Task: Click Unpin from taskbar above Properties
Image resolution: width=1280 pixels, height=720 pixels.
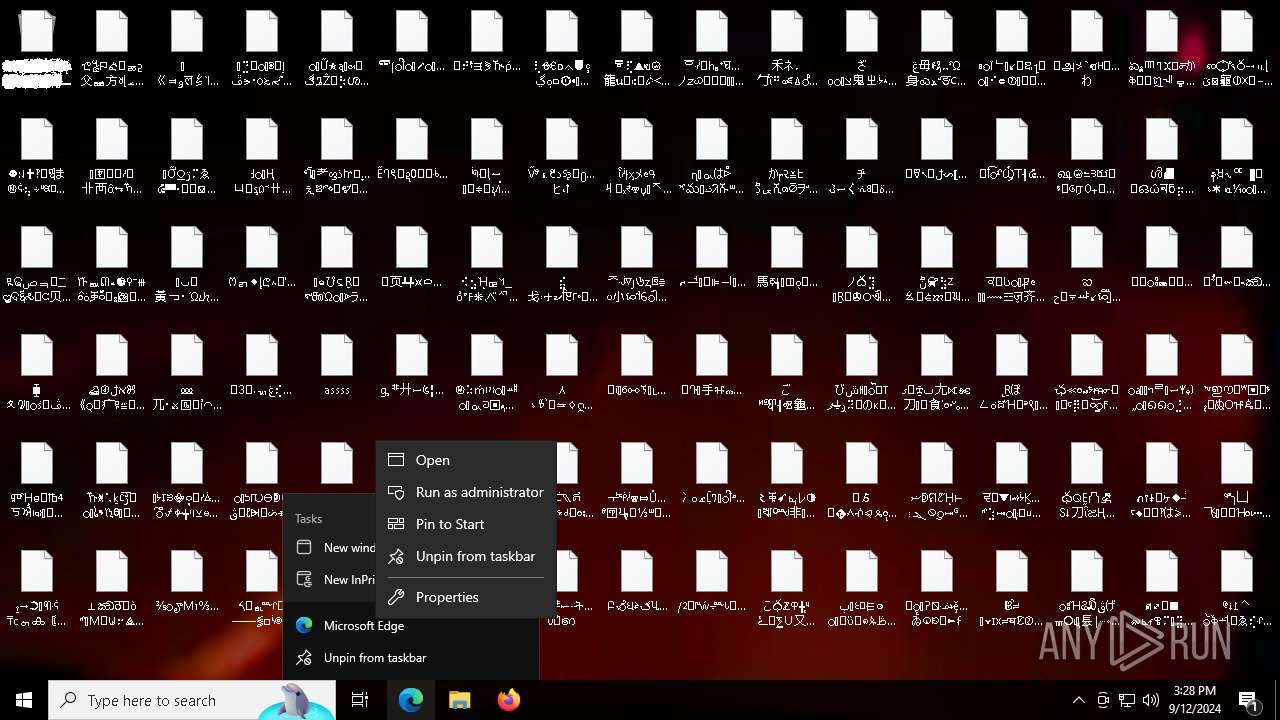Action: pos(466,556)
